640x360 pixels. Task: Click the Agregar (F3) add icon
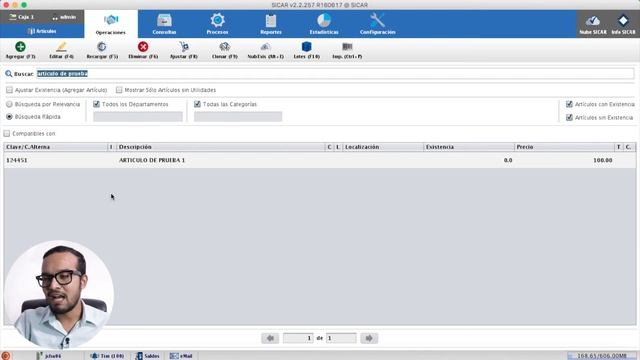click(x=20, y=47)
